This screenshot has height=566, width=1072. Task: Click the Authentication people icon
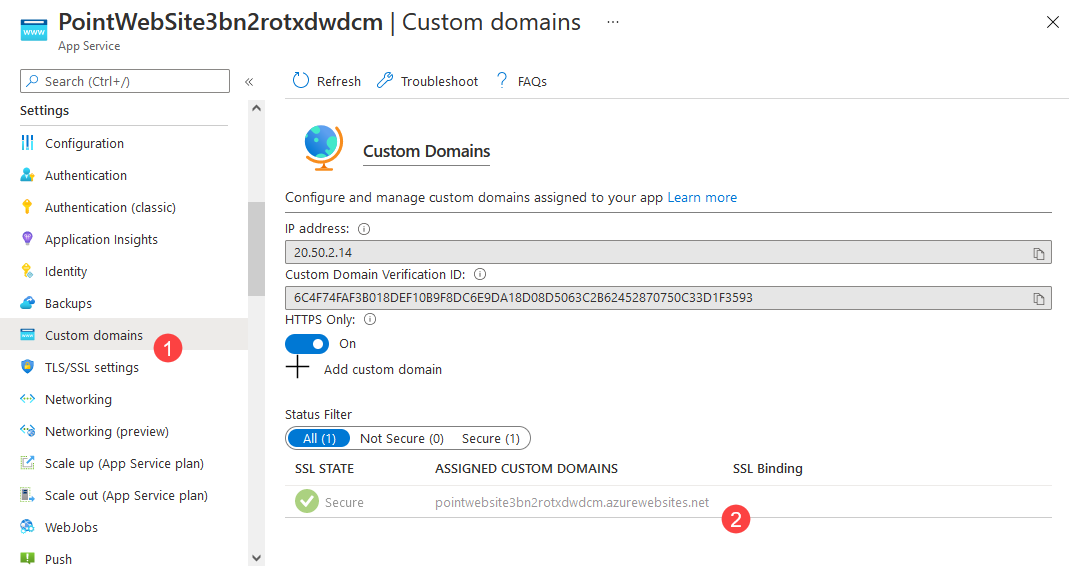pyautogui.click(x=27, y=174)
